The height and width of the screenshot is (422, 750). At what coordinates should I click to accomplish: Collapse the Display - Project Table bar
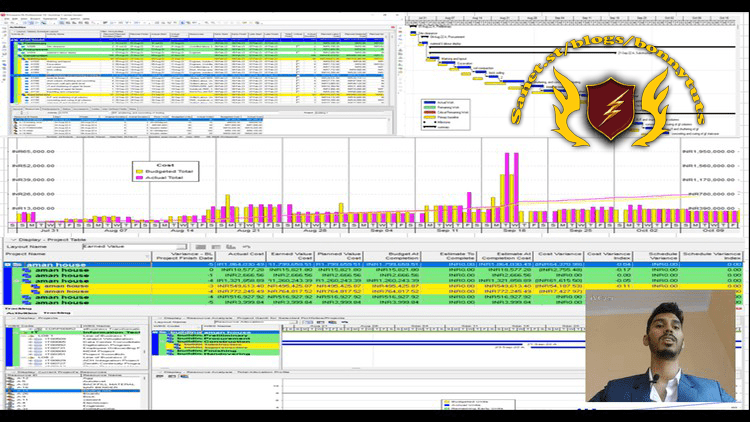13,240
